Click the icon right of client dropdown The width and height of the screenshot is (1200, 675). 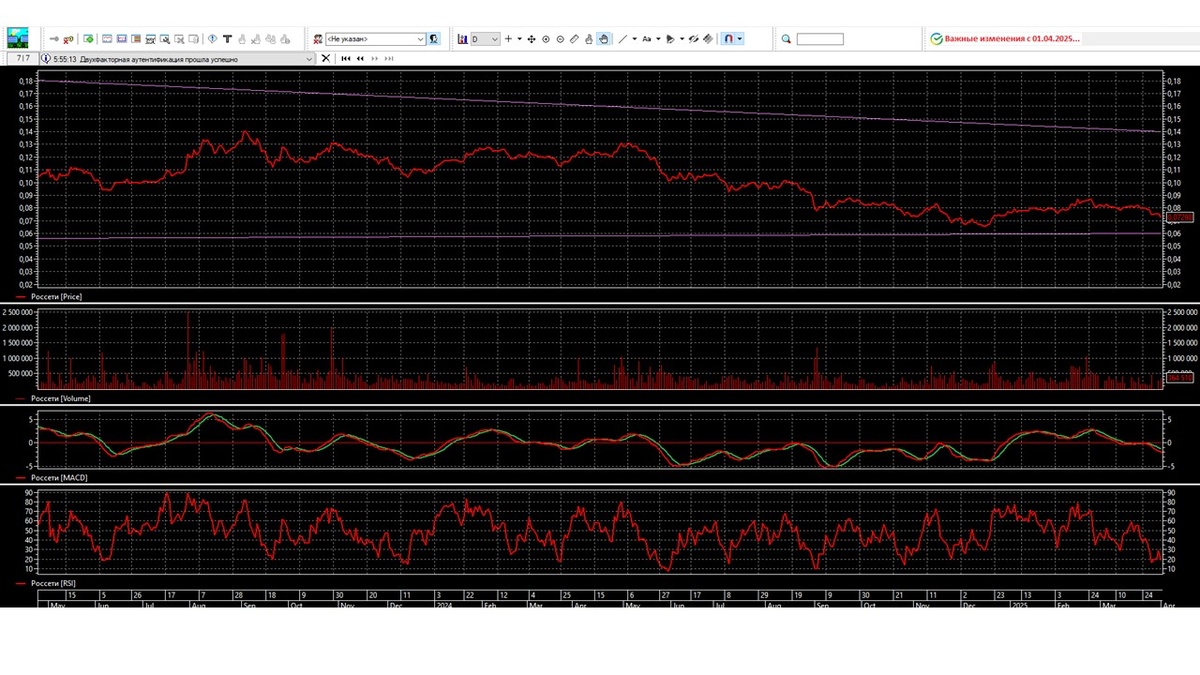coord(434,39)
